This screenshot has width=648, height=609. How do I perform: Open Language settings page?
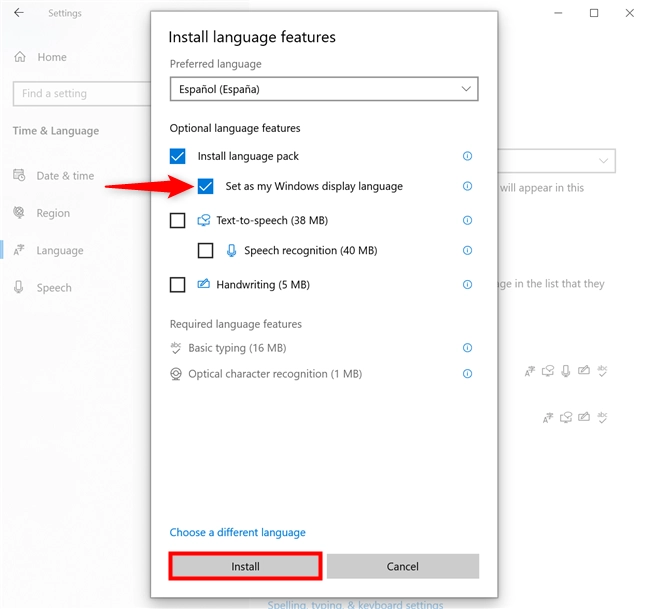[x=60, y=250]
